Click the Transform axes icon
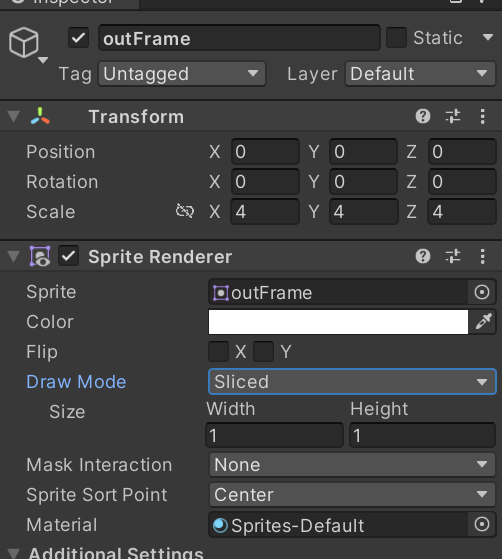 [x=40, y=116]
